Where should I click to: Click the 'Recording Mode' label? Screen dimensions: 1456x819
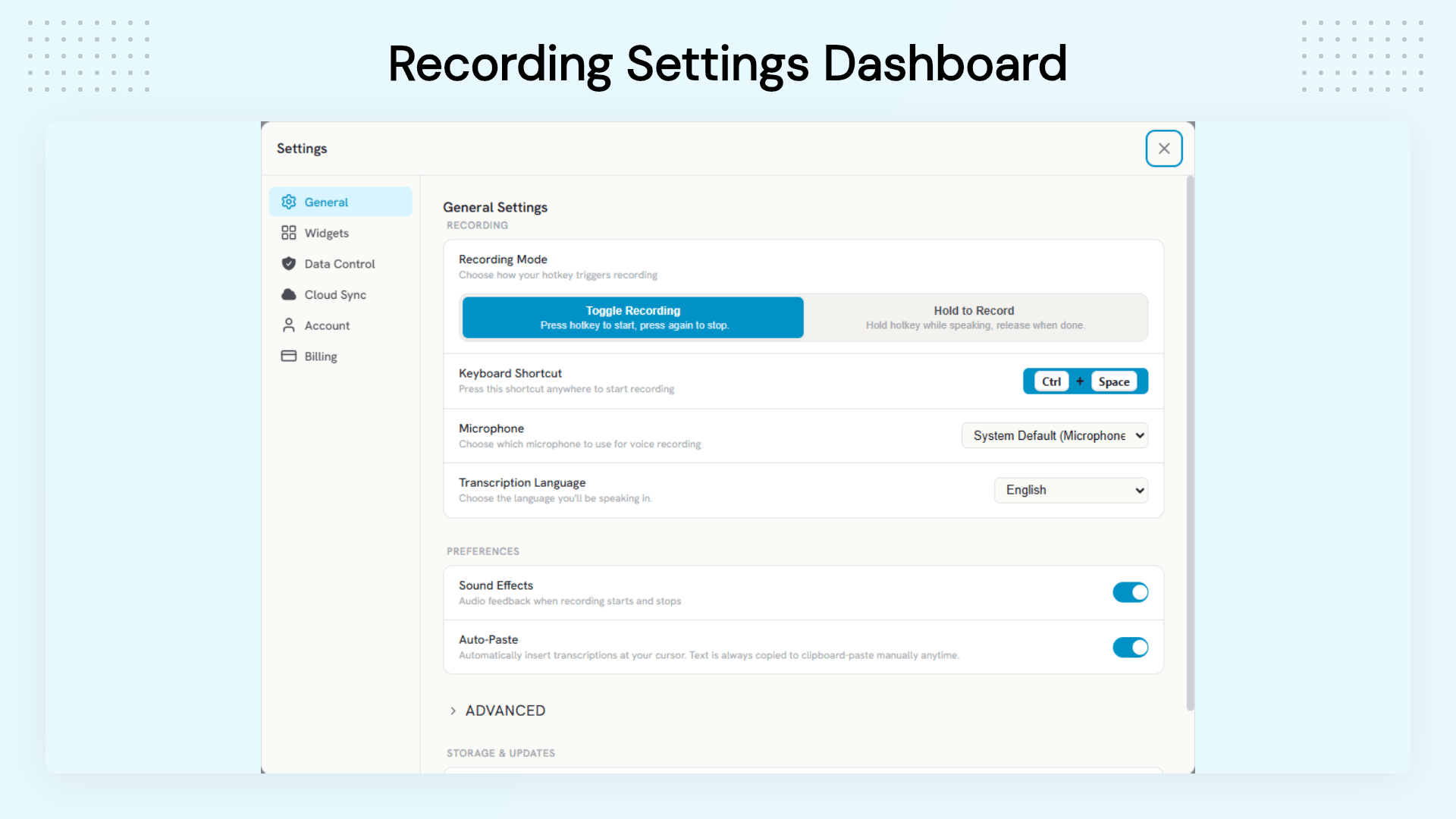click(503, 259)
